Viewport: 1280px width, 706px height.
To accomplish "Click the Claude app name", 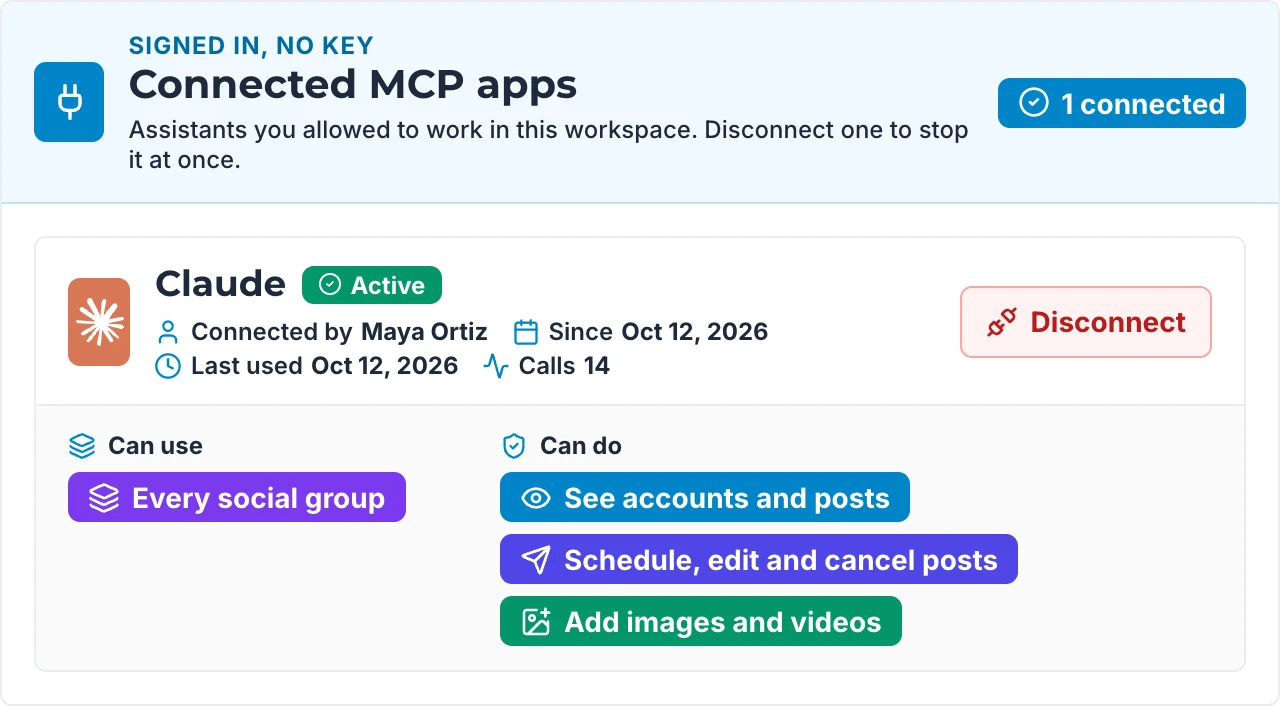I will (221, 284).
